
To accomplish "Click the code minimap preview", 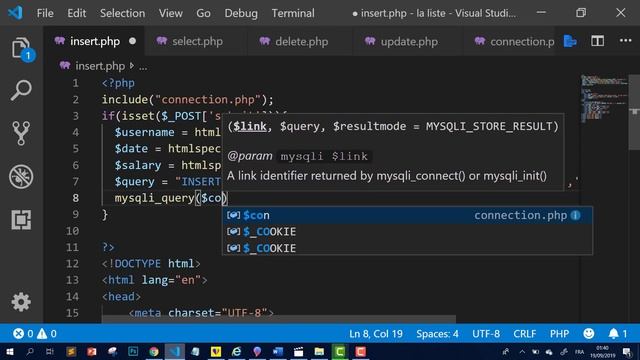I will pos(604,98).
